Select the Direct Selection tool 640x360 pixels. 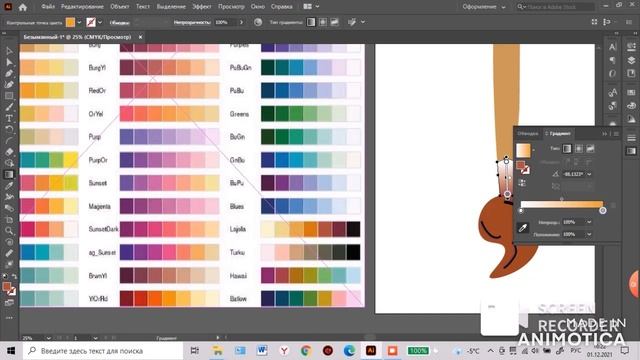[x=9, y=62]
